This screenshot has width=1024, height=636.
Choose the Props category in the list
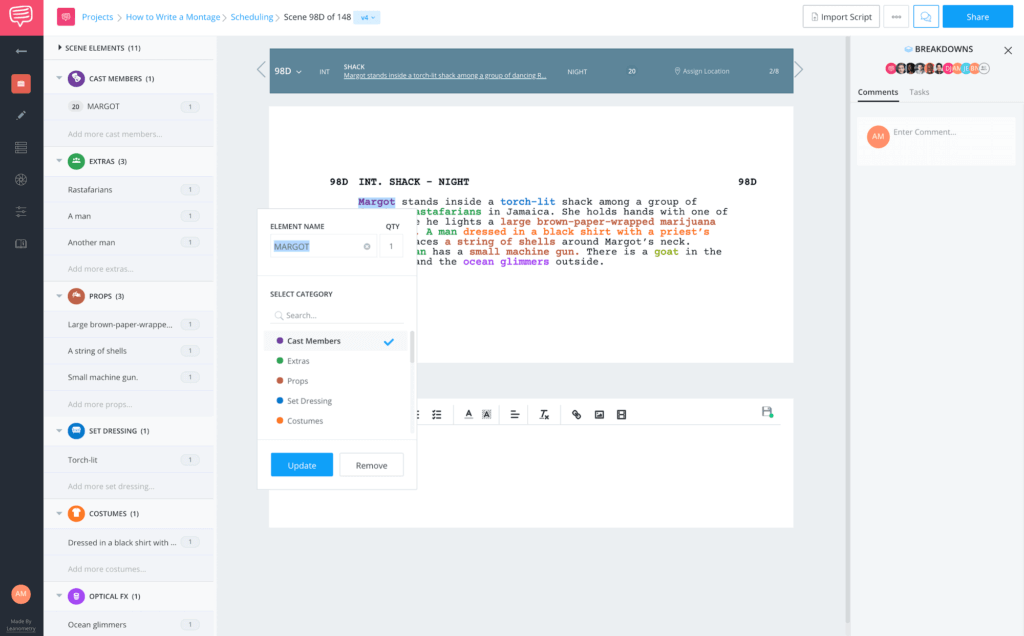297,381
